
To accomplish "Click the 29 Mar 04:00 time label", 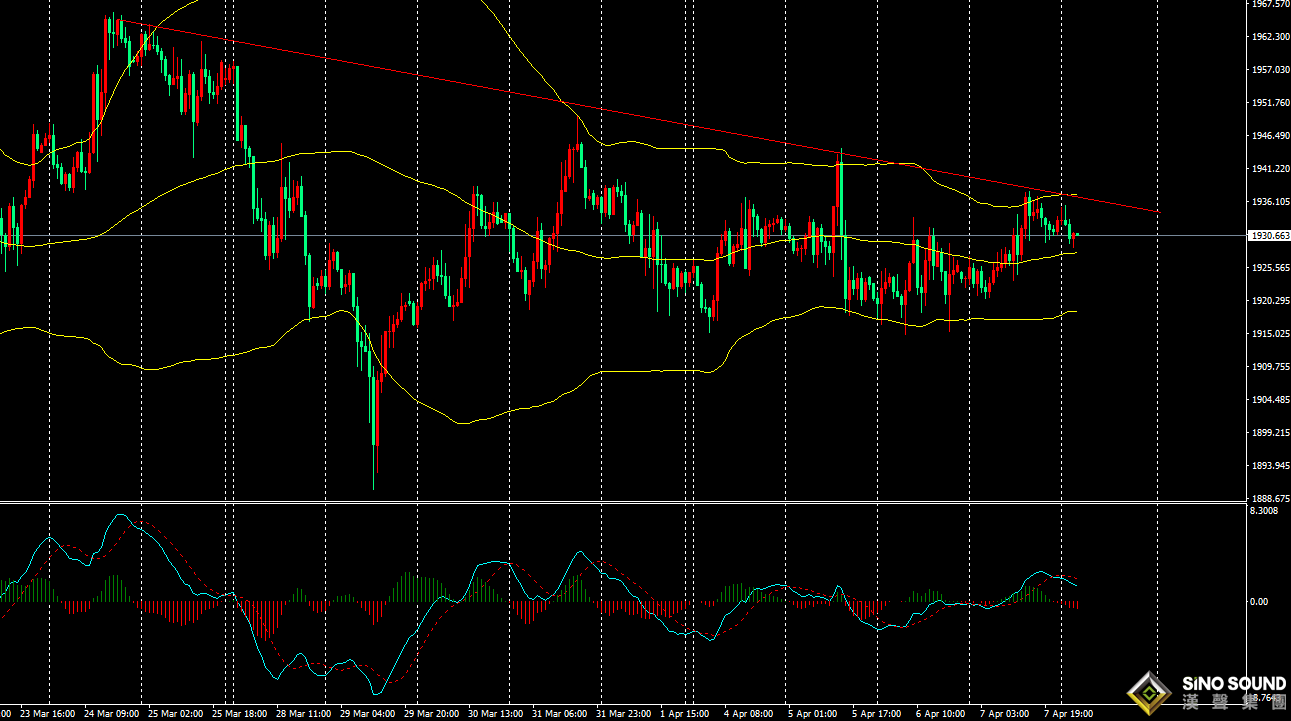I will pos(366,714).
